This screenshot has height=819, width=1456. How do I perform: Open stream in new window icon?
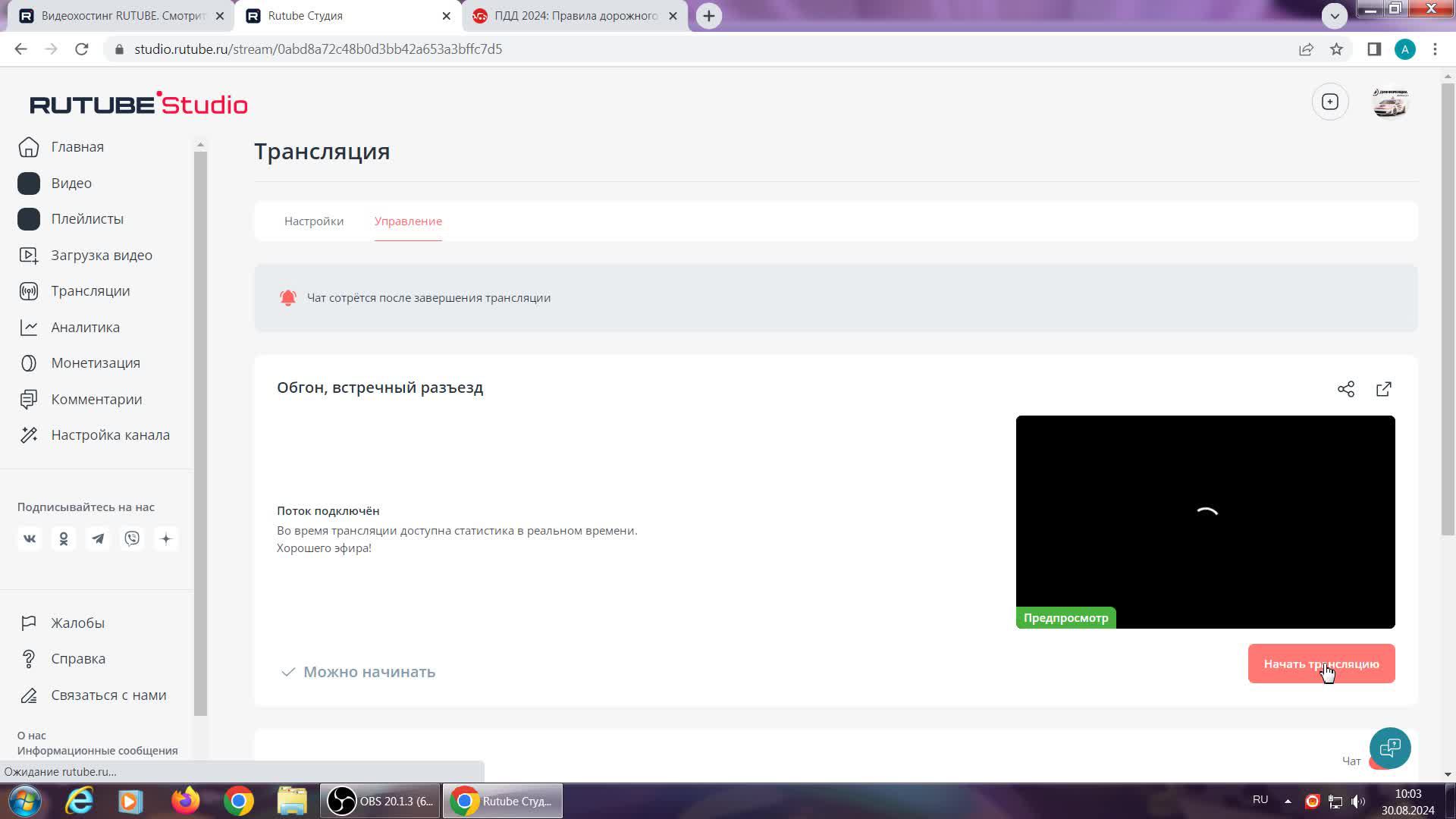tap(1384, 389)
